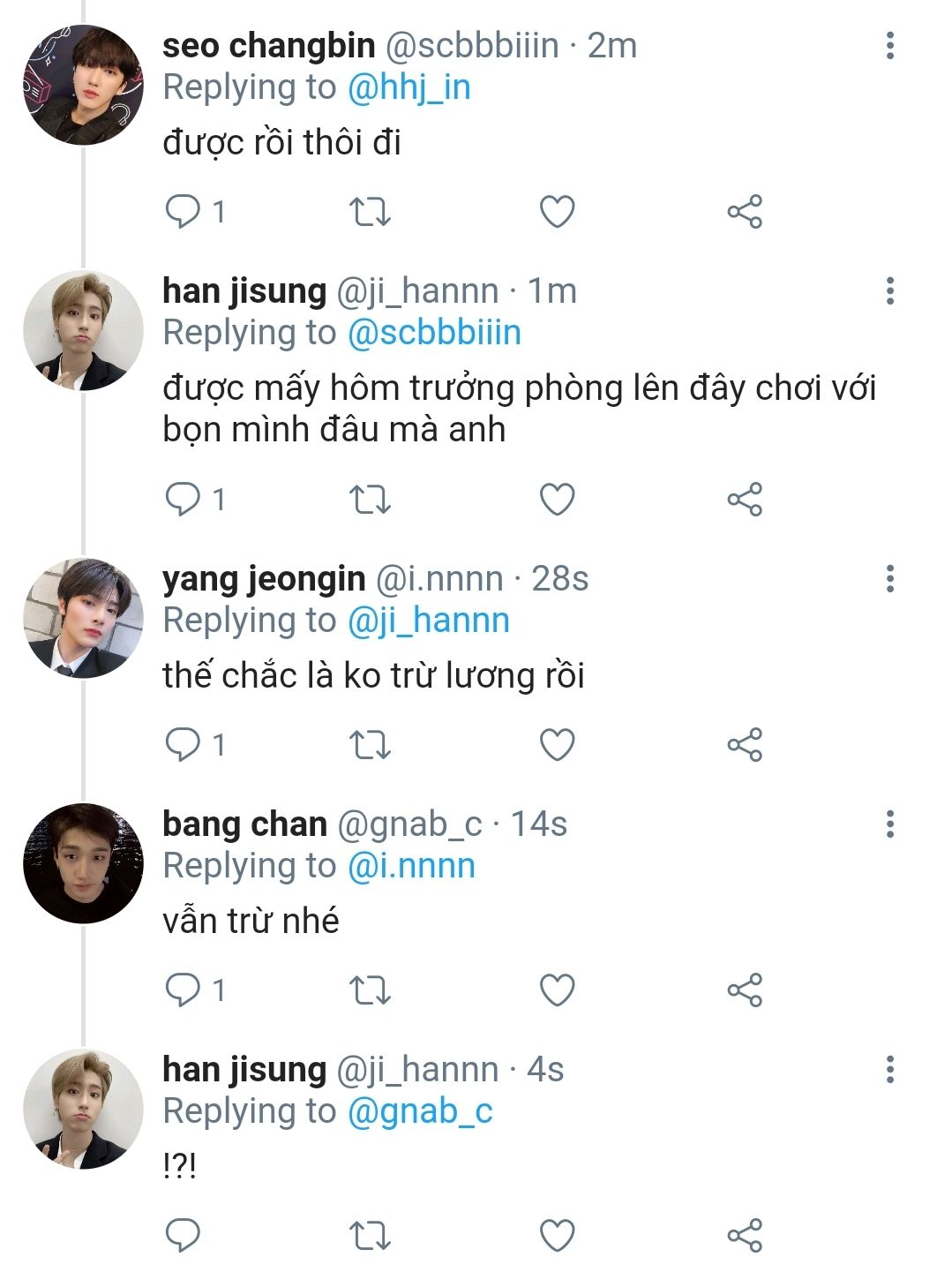
Task: Open yang jeongin's profile picture
Action: tap(83, 618)
